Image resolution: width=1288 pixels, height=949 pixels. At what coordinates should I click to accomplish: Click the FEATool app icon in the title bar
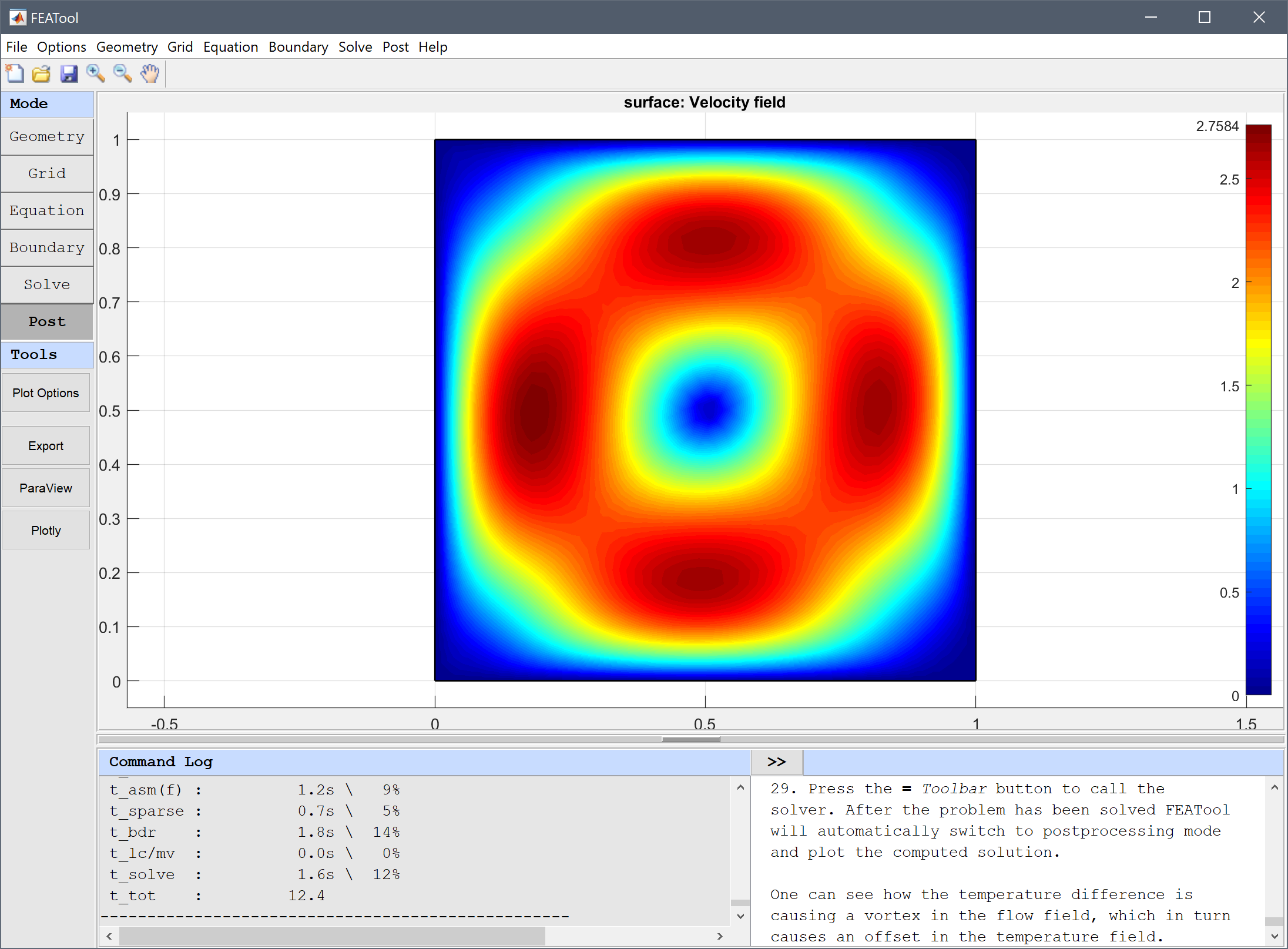[18, 18]
